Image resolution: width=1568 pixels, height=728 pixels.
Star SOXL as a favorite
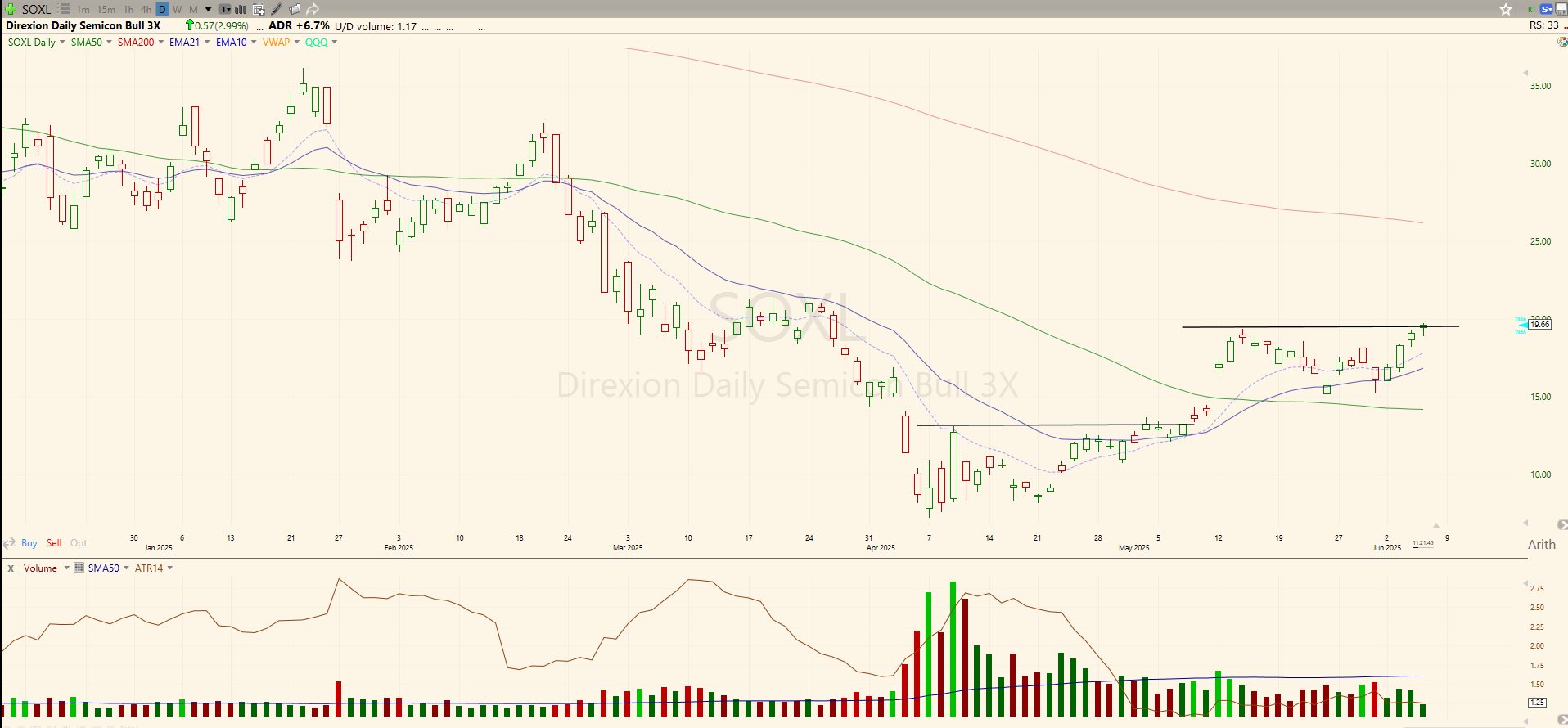1506,9
